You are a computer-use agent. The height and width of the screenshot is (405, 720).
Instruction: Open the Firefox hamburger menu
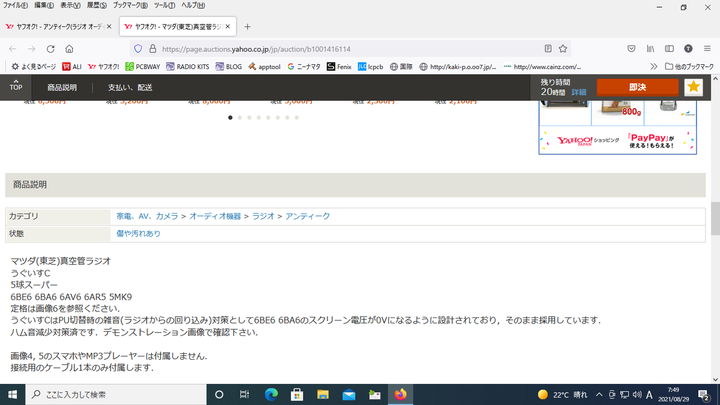(708, 48)
